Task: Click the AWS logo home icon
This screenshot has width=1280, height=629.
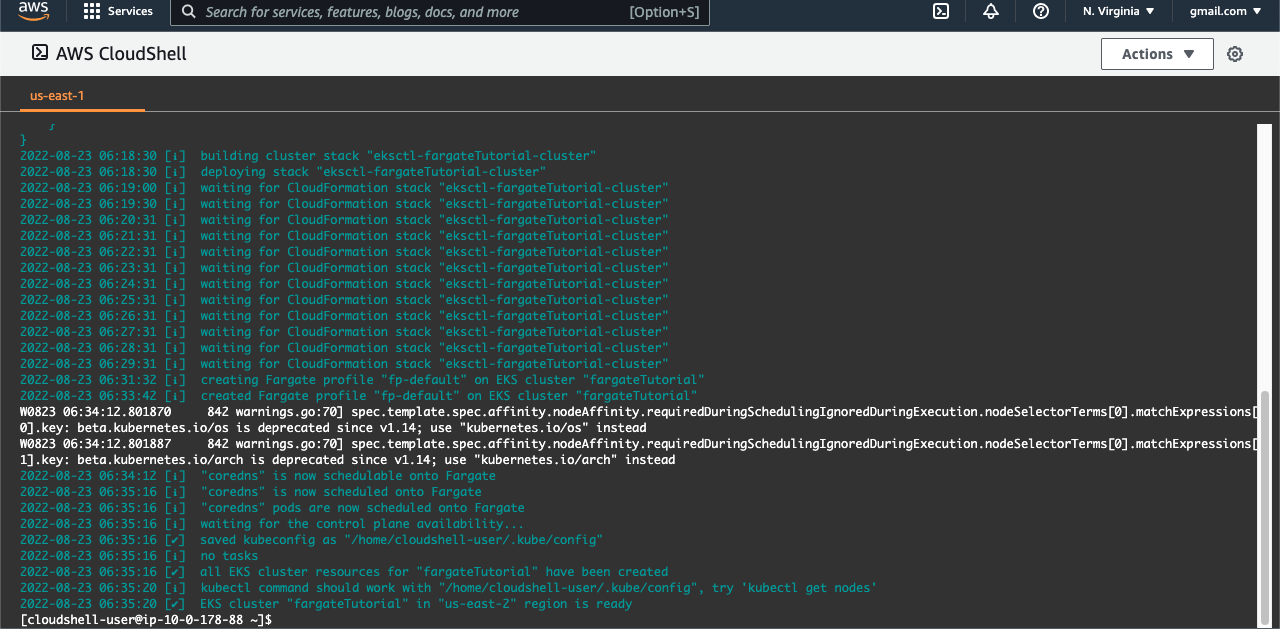Action: [x=34, y=12]
